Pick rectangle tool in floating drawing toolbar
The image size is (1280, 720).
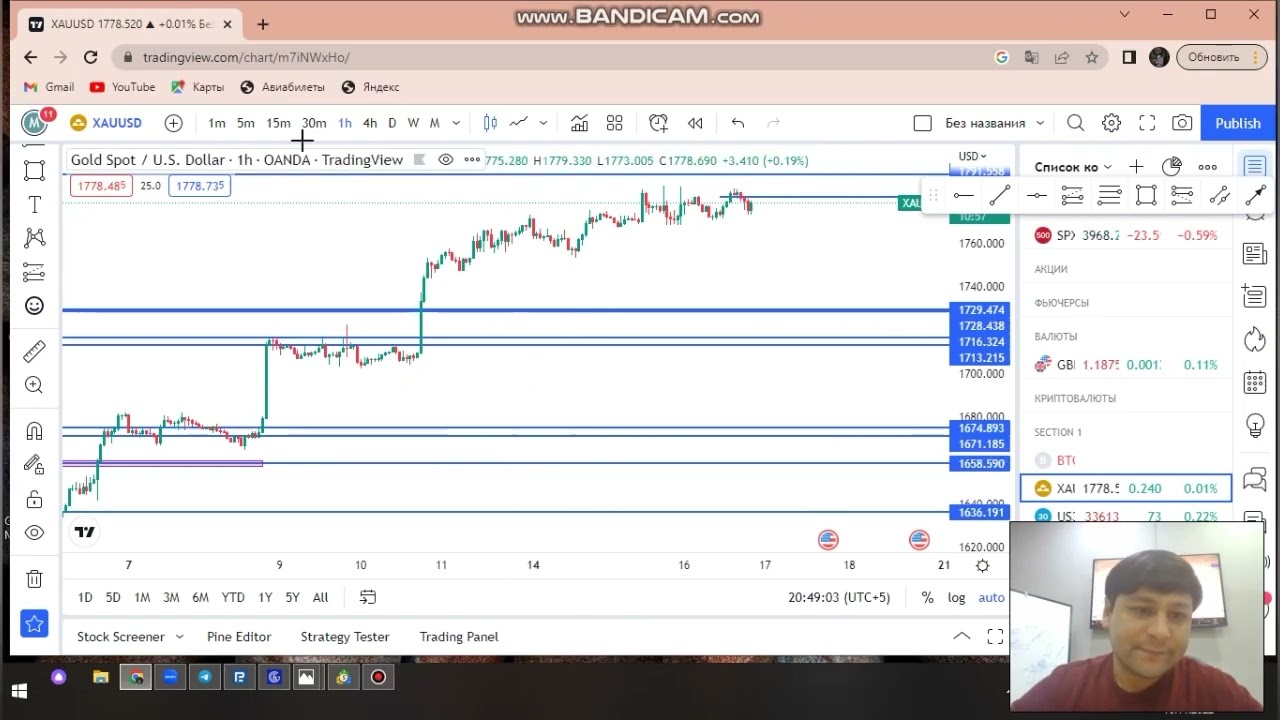(x=1146, y=196)
